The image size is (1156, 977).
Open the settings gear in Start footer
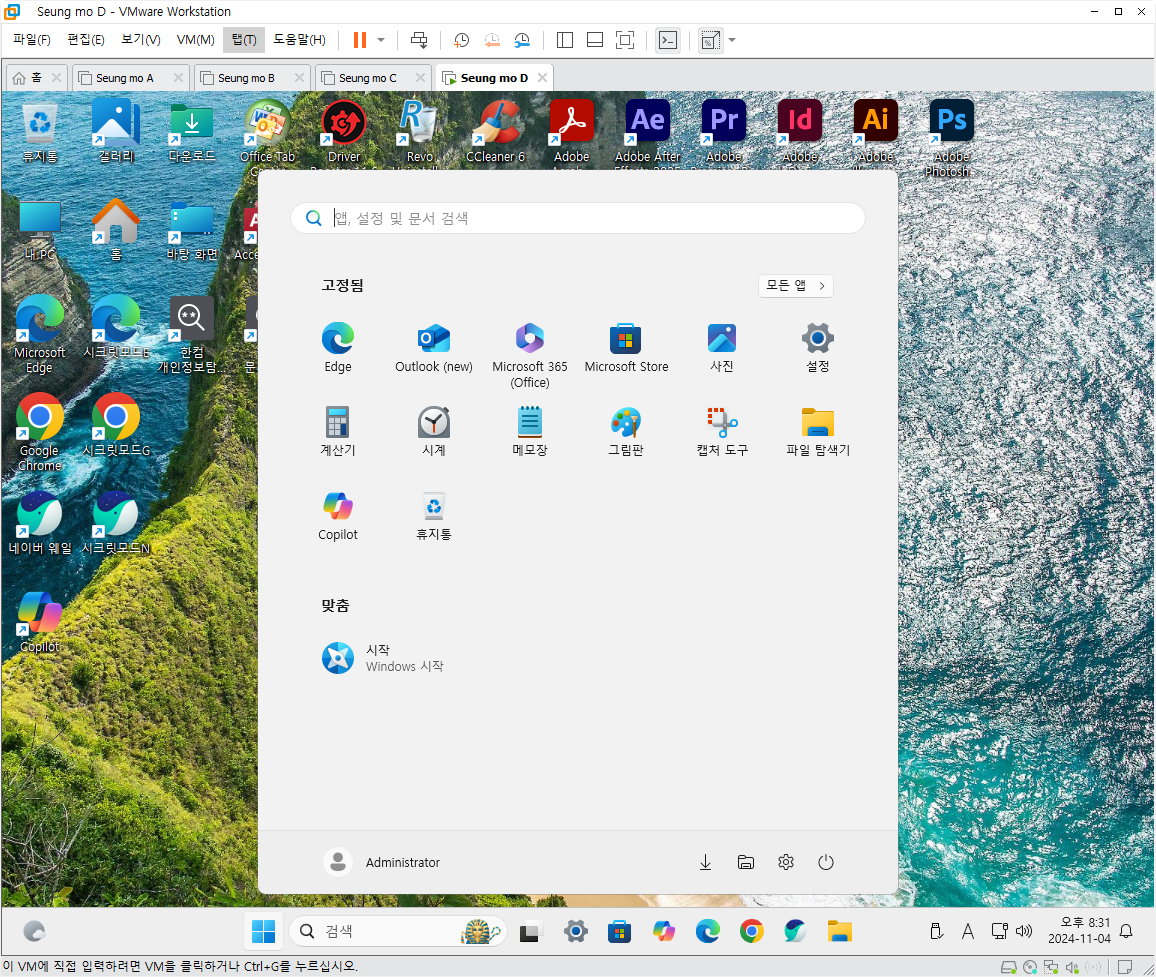[786, 862]
